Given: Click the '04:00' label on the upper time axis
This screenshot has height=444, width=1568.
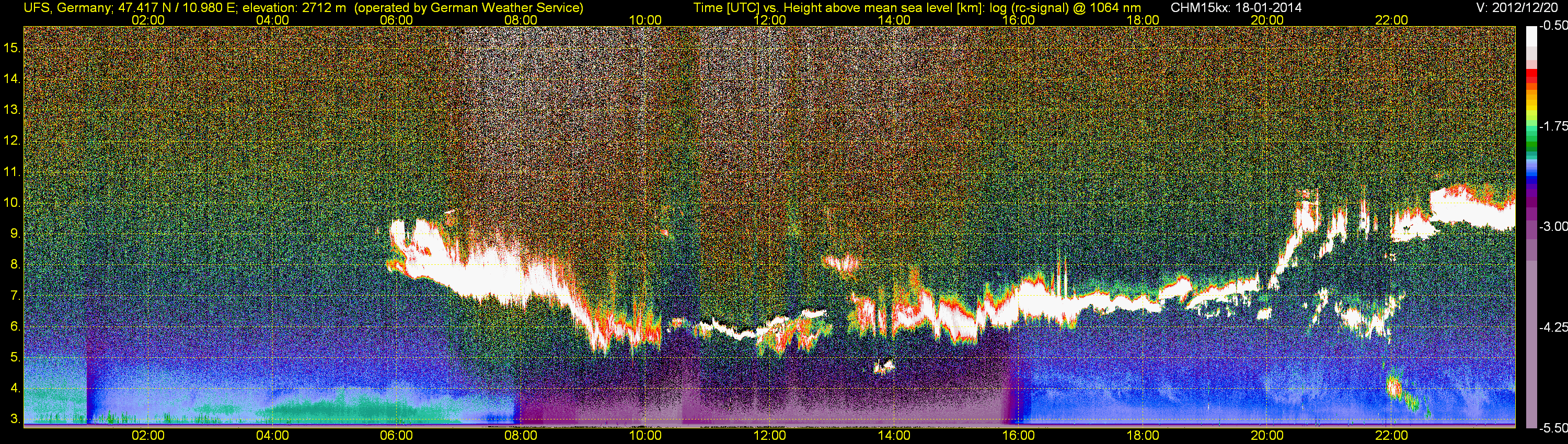Looking at the screenshot, I should pyautogui.click(x=272, y=20).
